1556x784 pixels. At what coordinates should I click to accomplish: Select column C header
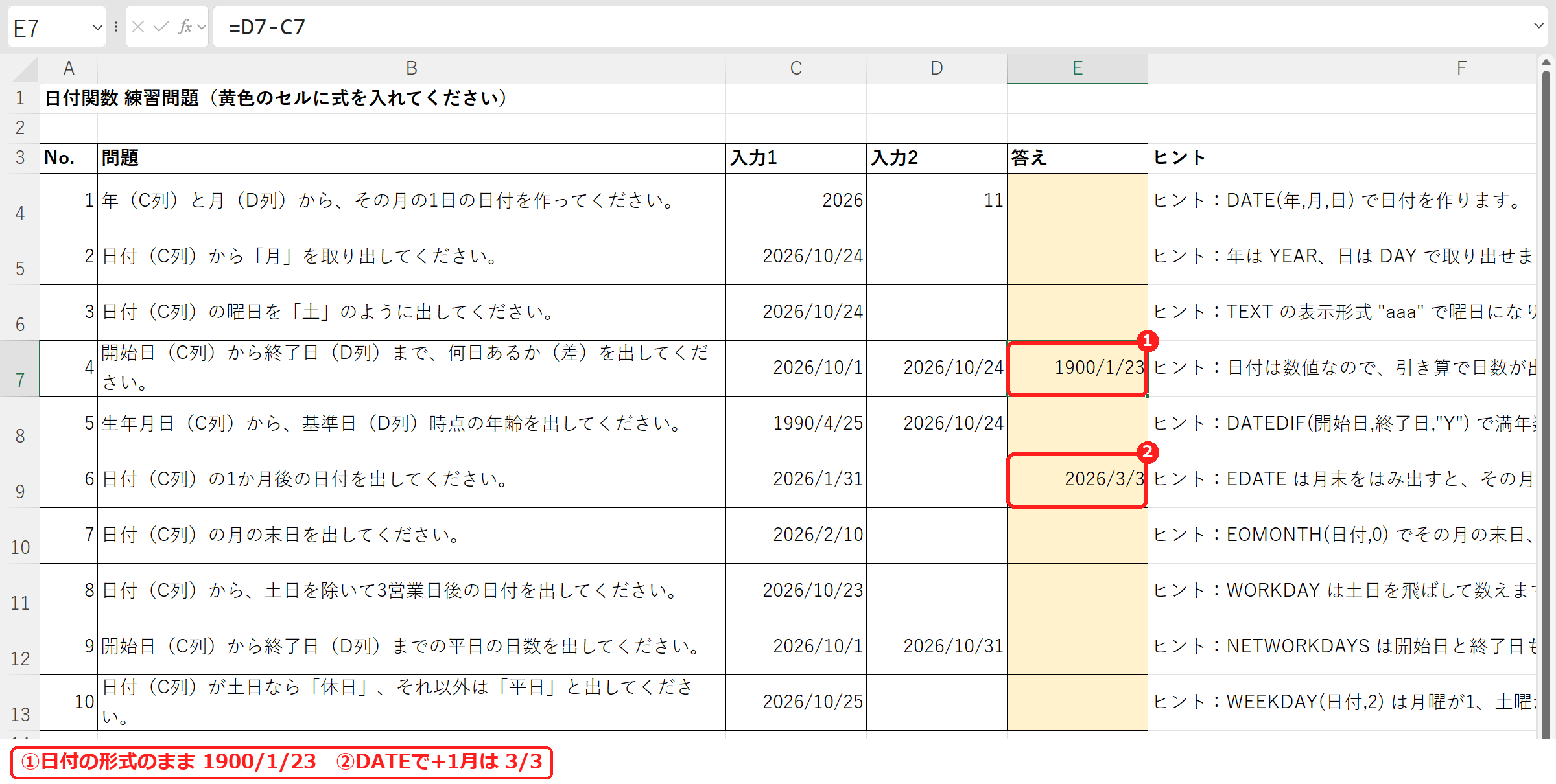[x=796, y=68]
